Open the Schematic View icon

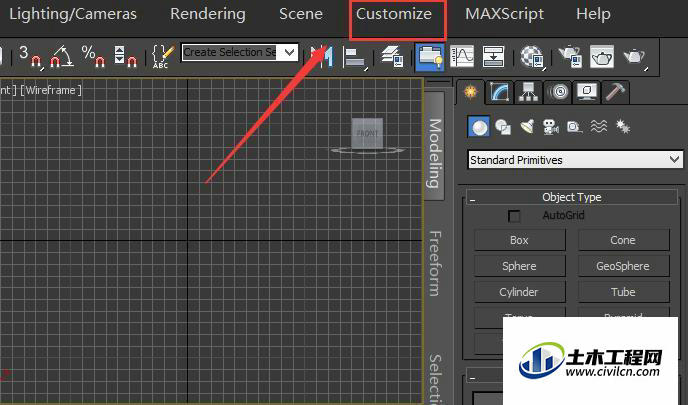(x=493, y=56)
